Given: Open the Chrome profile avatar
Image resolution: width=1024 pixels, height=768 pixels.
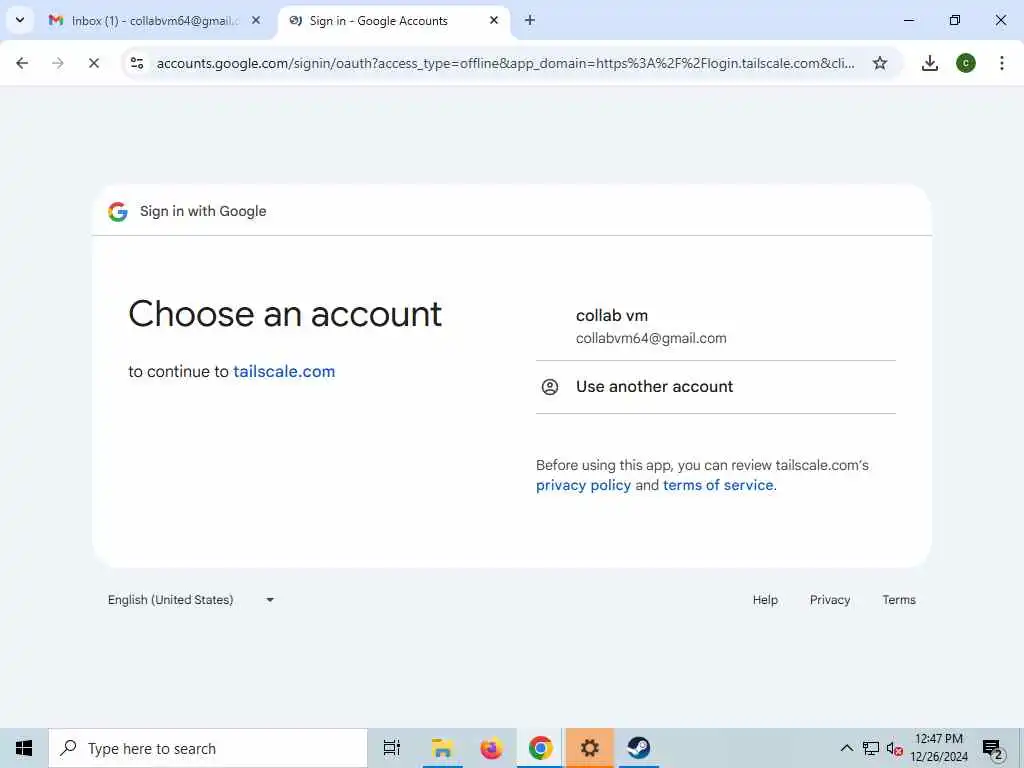Looking at the screenshot, I should (x=966, y=63).
